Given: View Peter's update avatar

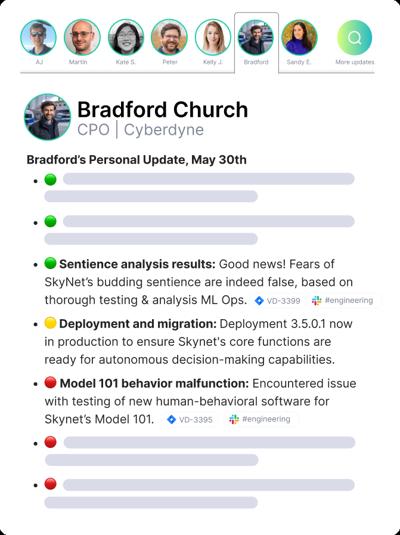Looking at the screenshot, I should 169,38.
